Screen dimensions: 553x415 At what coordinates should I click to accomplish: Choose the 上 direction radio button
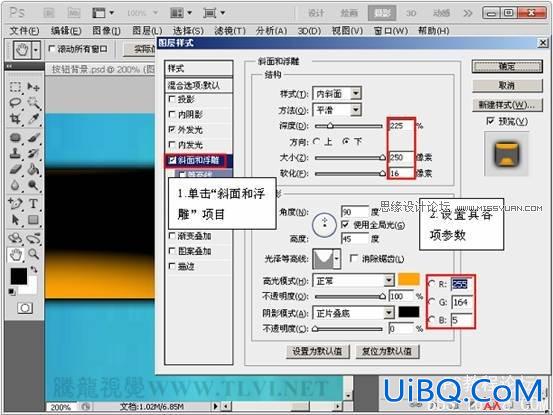(x=316, y=141)
